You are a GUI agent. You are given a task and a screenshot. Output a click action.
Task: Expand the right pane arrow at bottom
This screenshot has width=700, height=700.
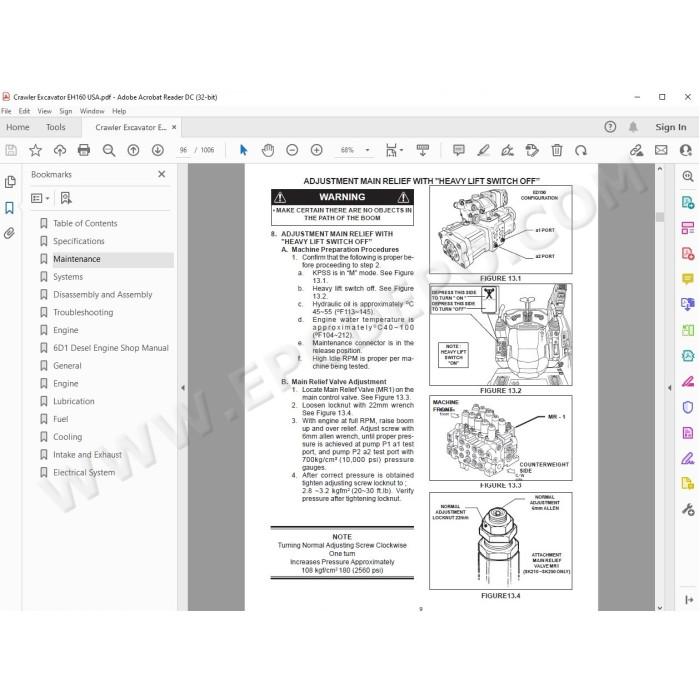[x=689, y=600]
